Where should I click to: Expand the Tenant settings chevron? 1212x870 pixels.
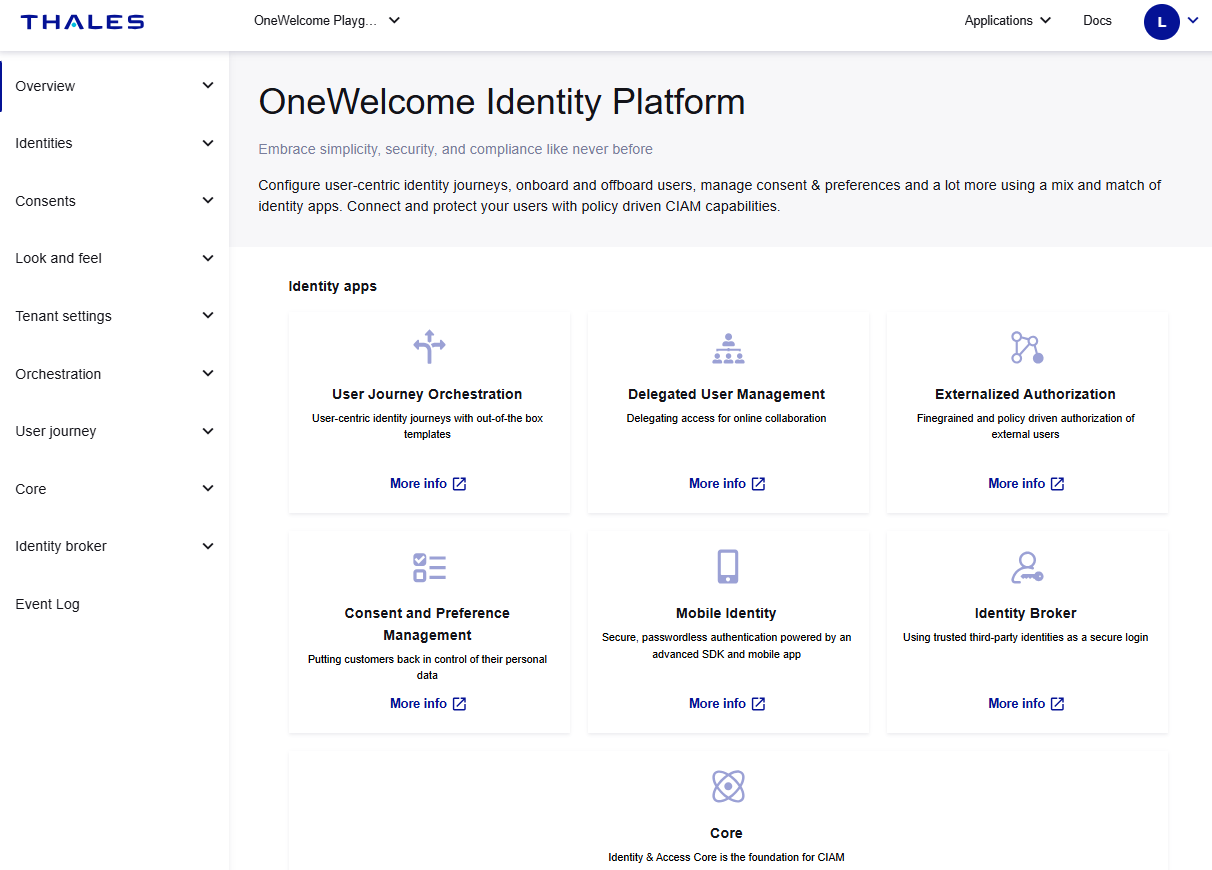point(208,316)
